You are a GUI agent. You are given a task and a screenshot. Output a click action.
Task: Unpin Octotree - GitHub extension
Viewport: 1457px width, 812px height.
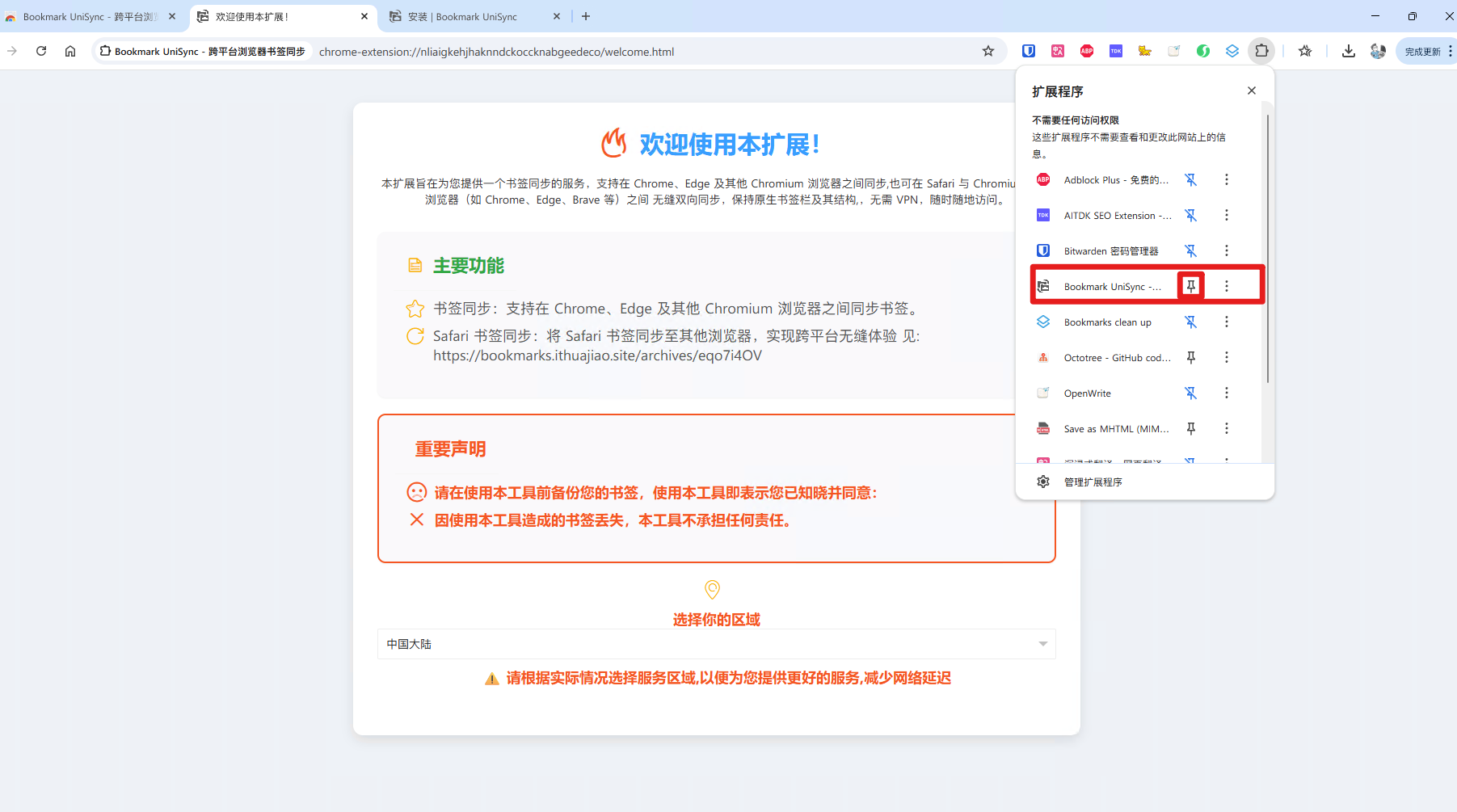[1191, 357]
